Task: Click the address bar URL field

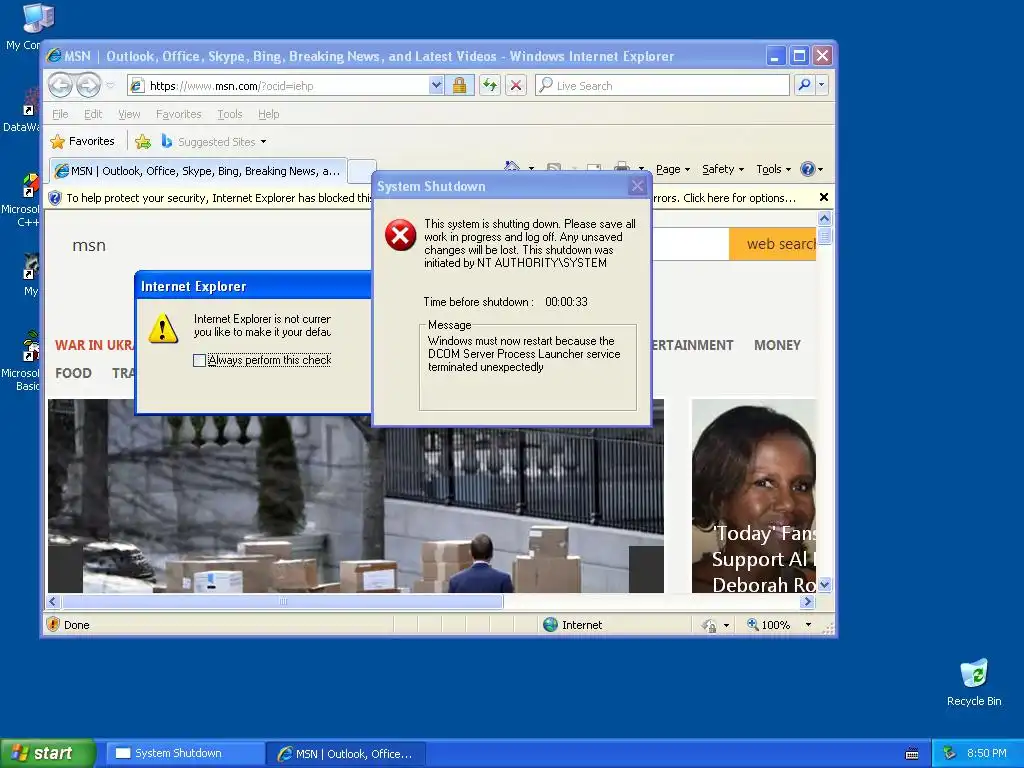Action: [287, 86]
